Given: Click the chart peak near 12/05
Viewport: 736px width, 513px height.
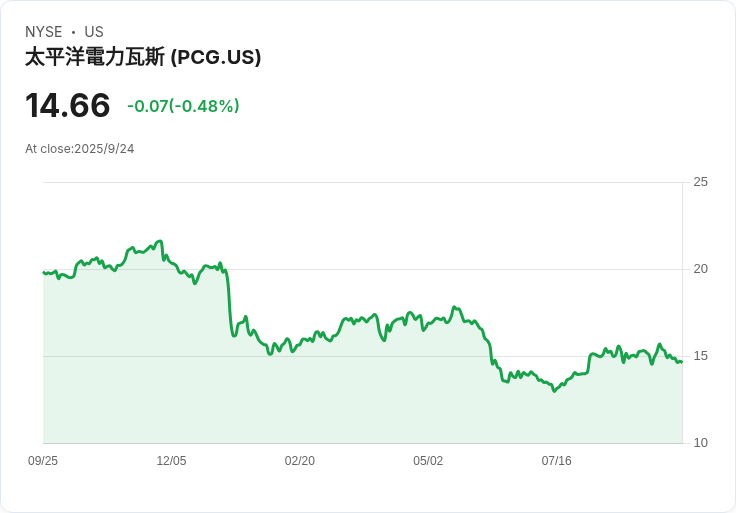Looking at the screenshot, I should click(x=160, y=241).
